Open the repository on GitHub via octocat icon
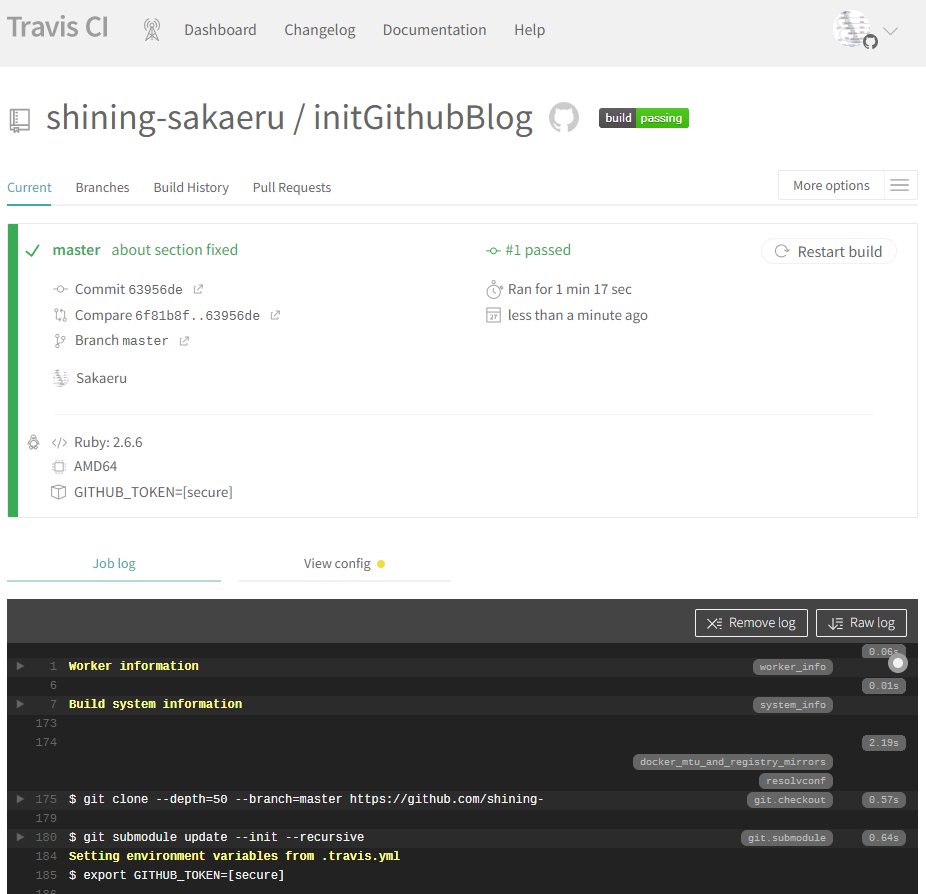The height and width of the screenshot is (894, 926). (x=564, y=118)
